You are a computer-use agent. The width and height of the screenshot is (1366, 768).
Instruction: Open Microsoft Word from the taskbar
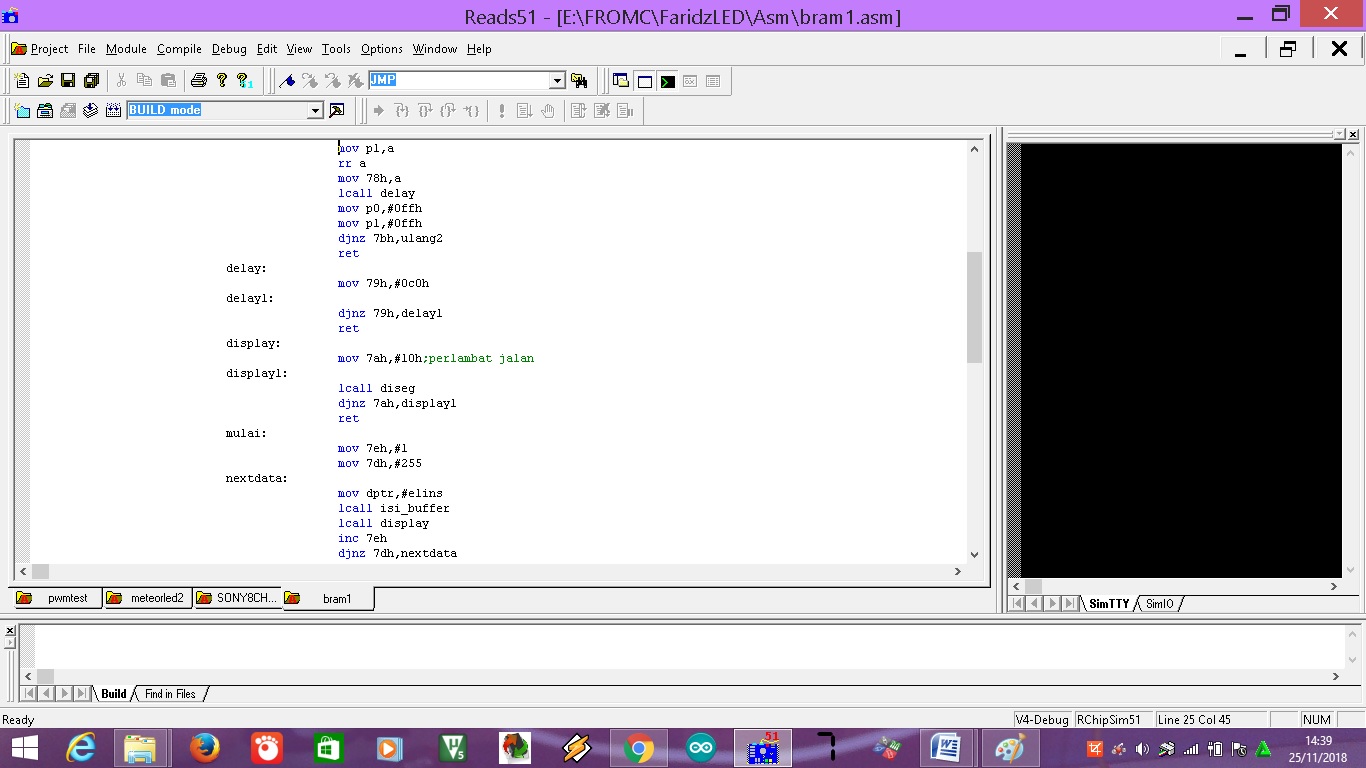pyautogui.click(x=945, y=748)
